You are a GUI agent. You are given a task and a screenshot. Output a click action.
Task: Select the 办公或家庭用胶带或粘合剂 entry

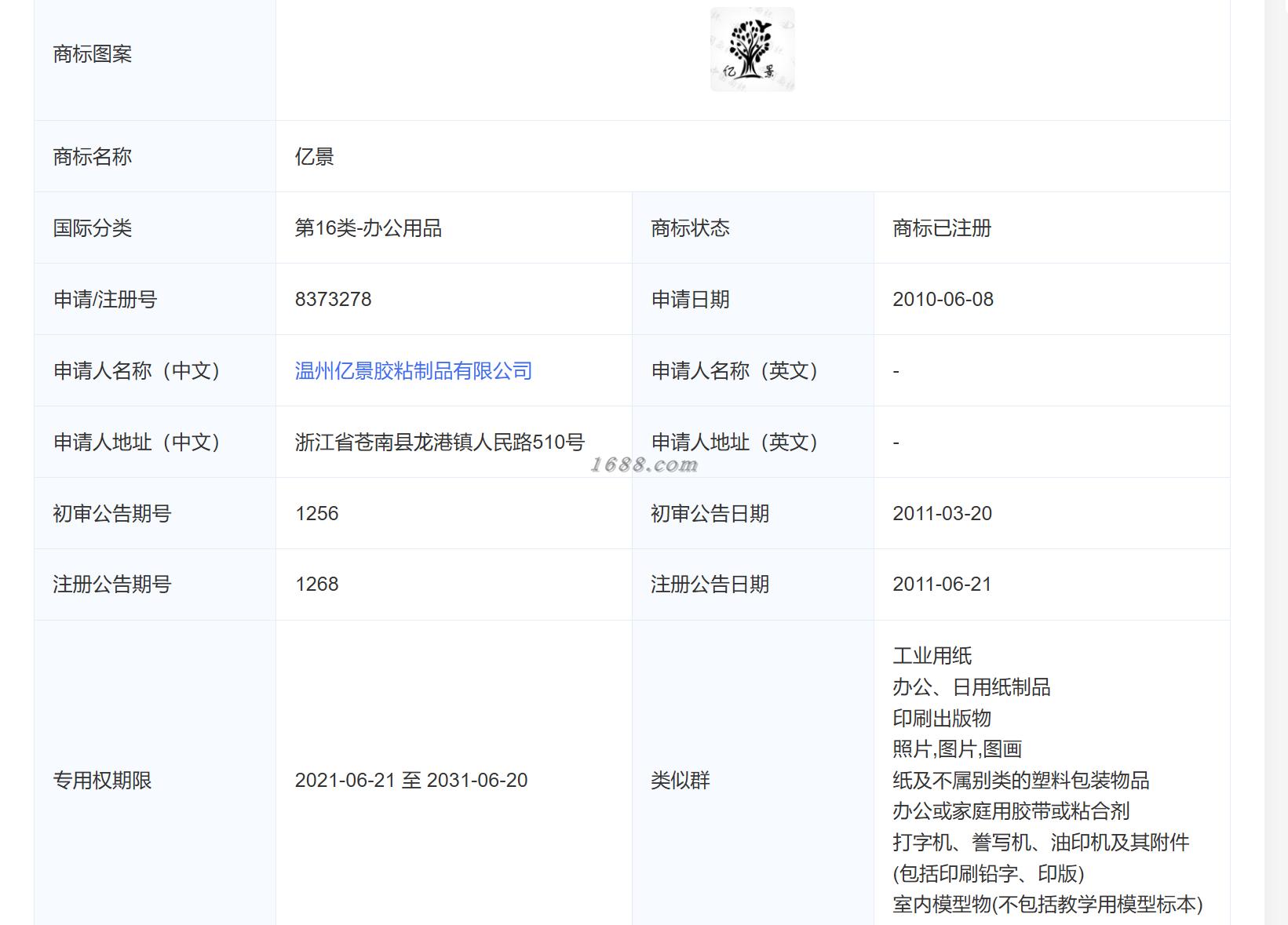pyautogui.click(x=1011, y=810)
